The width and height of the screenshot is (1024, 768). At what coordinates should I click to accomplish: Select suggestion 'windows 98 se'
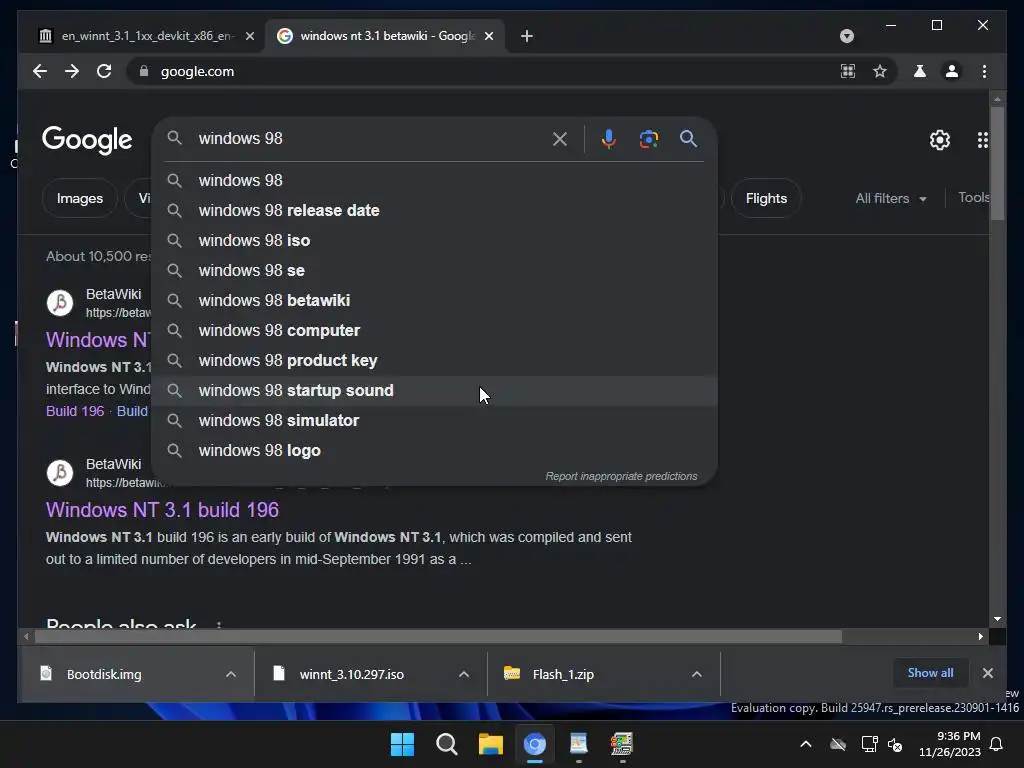(434, 270)
